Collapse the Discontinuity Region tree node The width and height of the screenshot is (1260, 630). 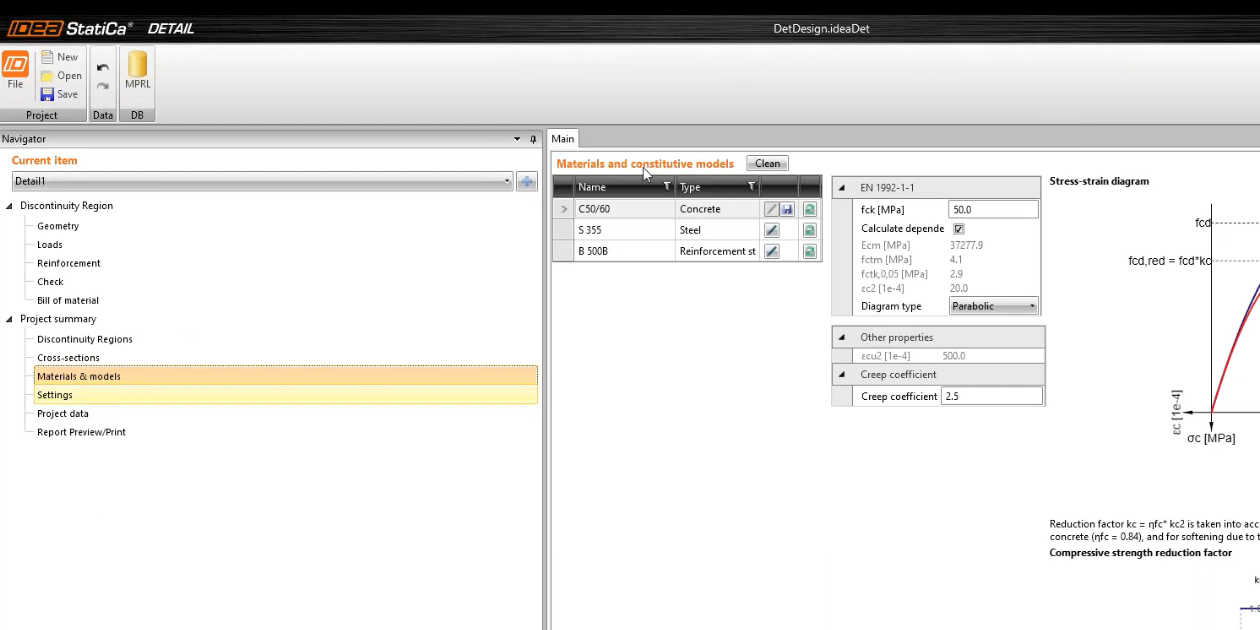pyautogui.click(x=10, y=206)
